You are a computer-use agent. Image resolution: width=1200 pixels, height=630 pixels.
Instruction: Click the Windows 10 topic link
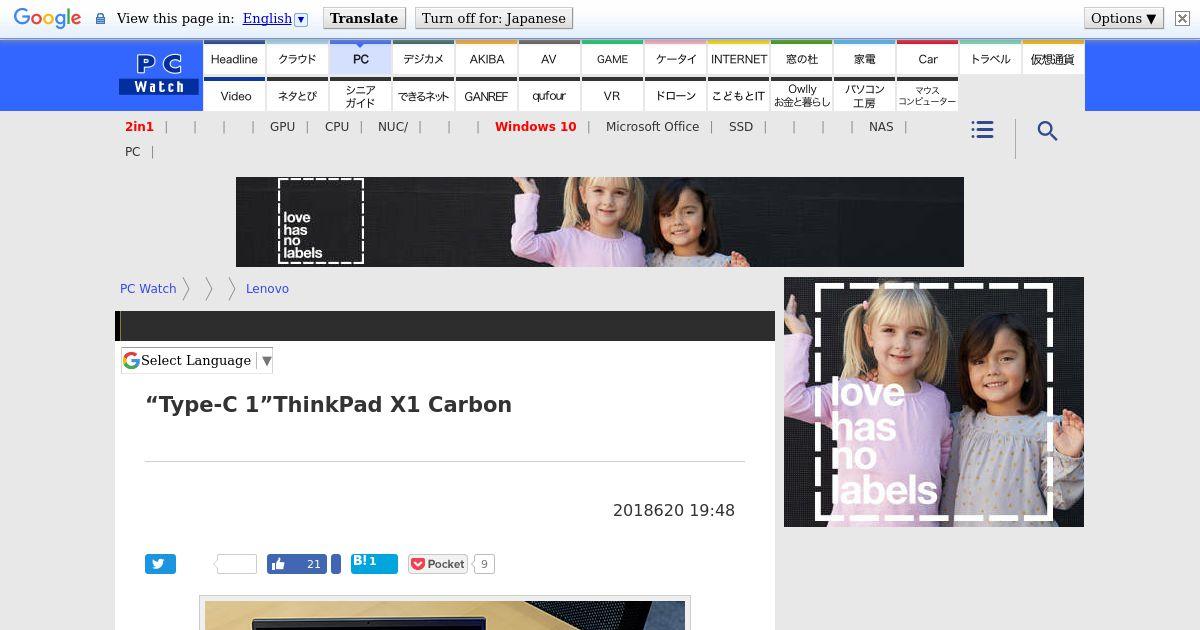(535, 126)
